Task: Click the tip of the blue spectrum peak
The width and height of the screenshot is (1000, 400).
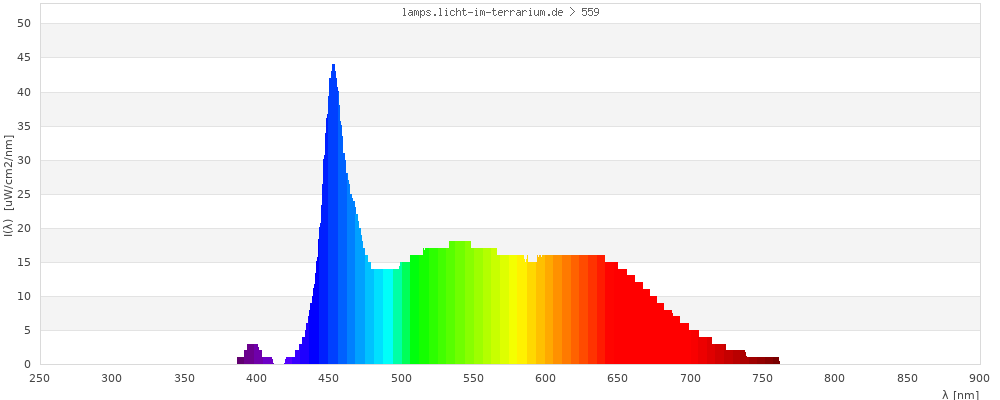Action: [333, 67]
